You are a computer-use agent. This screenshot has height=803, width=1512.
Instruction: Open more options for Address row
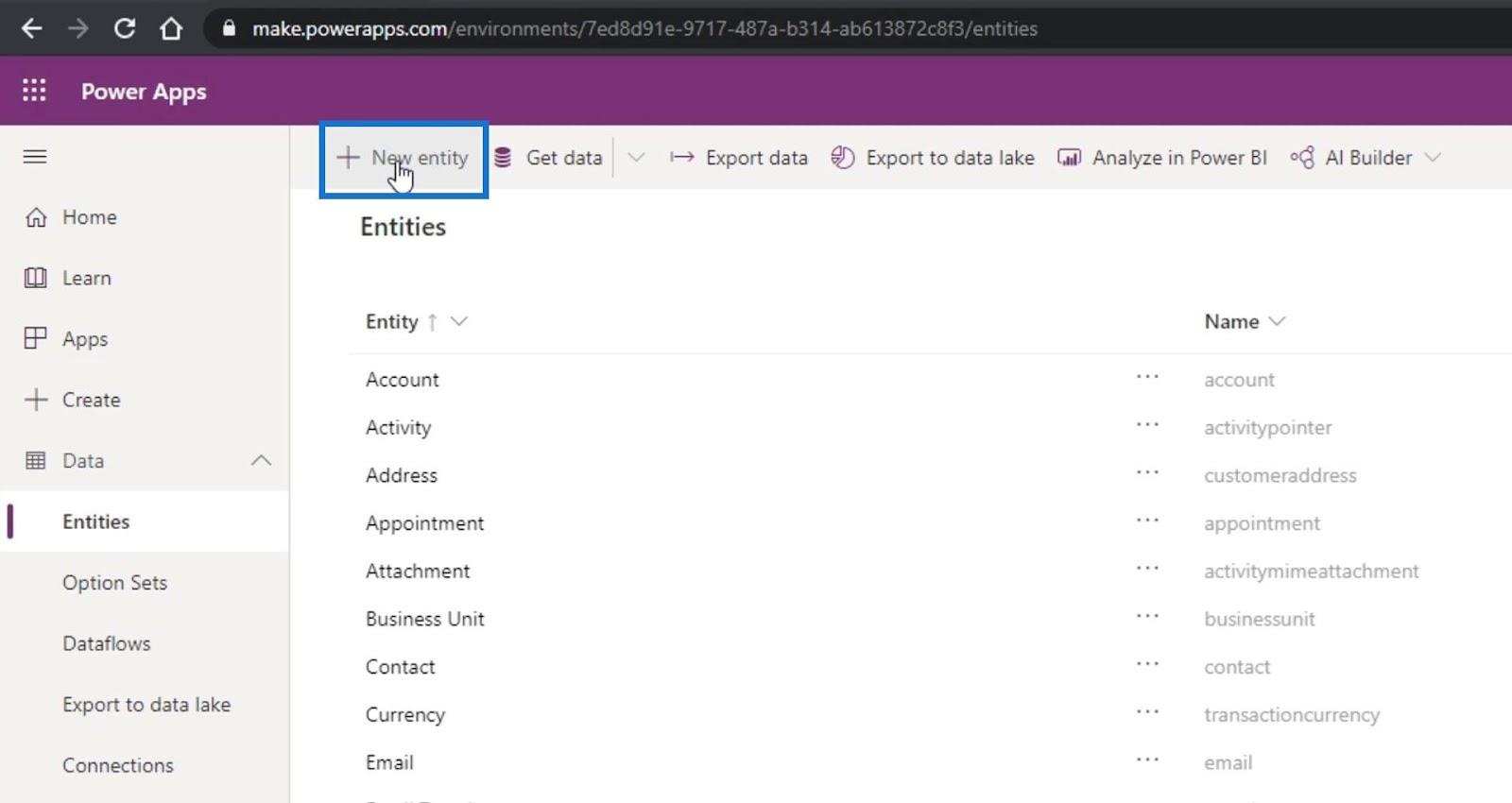click(1147, 472)
